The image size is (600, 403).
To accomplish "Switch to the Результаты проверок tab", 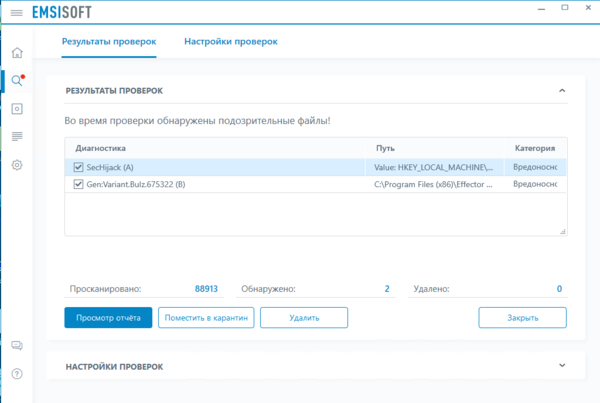I will tap(109, 41).
